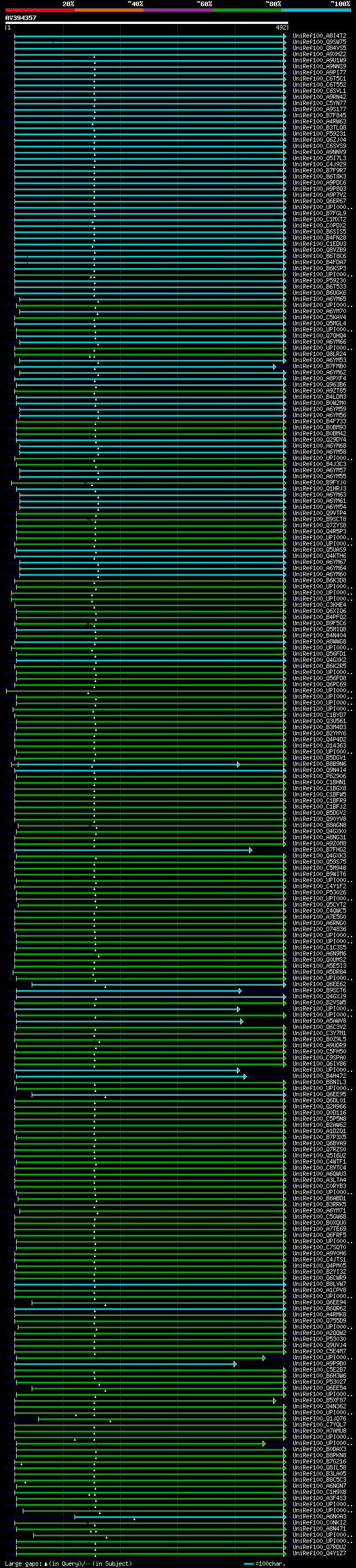356x1568 pixels.
Task: Select the UniRef100_B6KSP3 label
Action: [319, 268]
